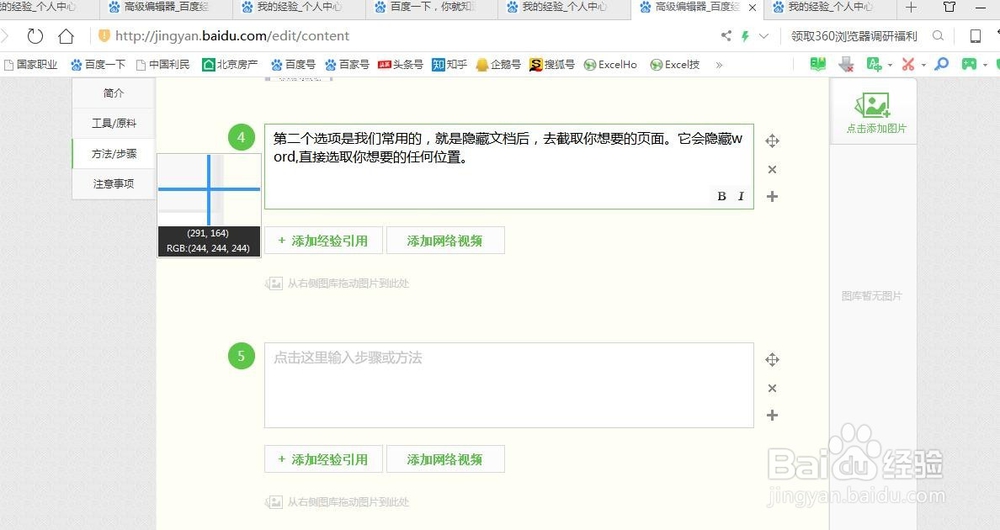Click the green translate extension icon
This screenshot has height=530, width=1000.
874,64
